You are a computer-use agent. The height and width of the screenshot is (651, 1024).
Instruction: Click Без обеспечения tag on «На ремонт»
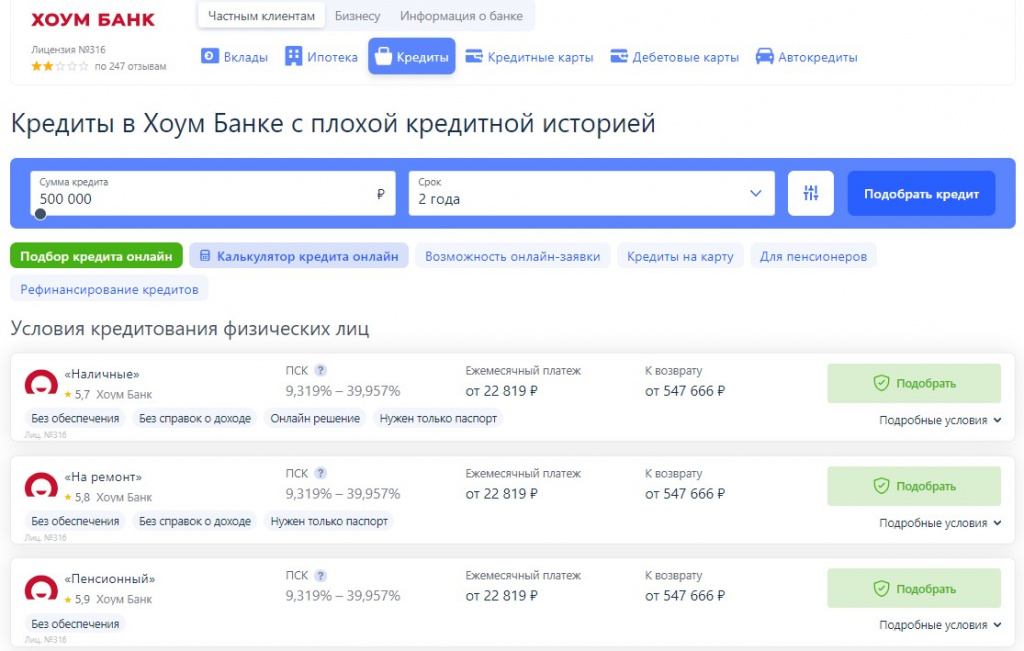(x=75, y=521)
